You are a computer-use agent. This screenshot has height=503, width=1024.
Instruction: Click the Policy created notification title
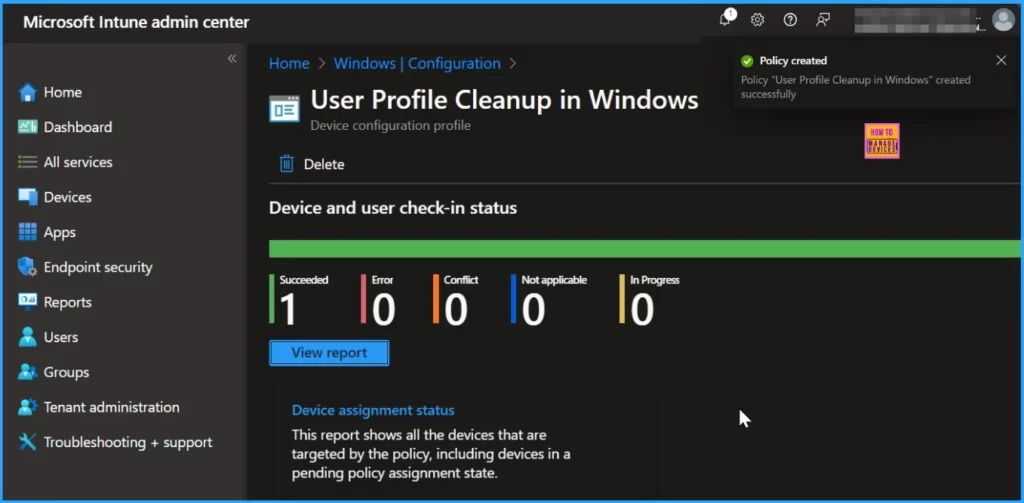(793, 61)
